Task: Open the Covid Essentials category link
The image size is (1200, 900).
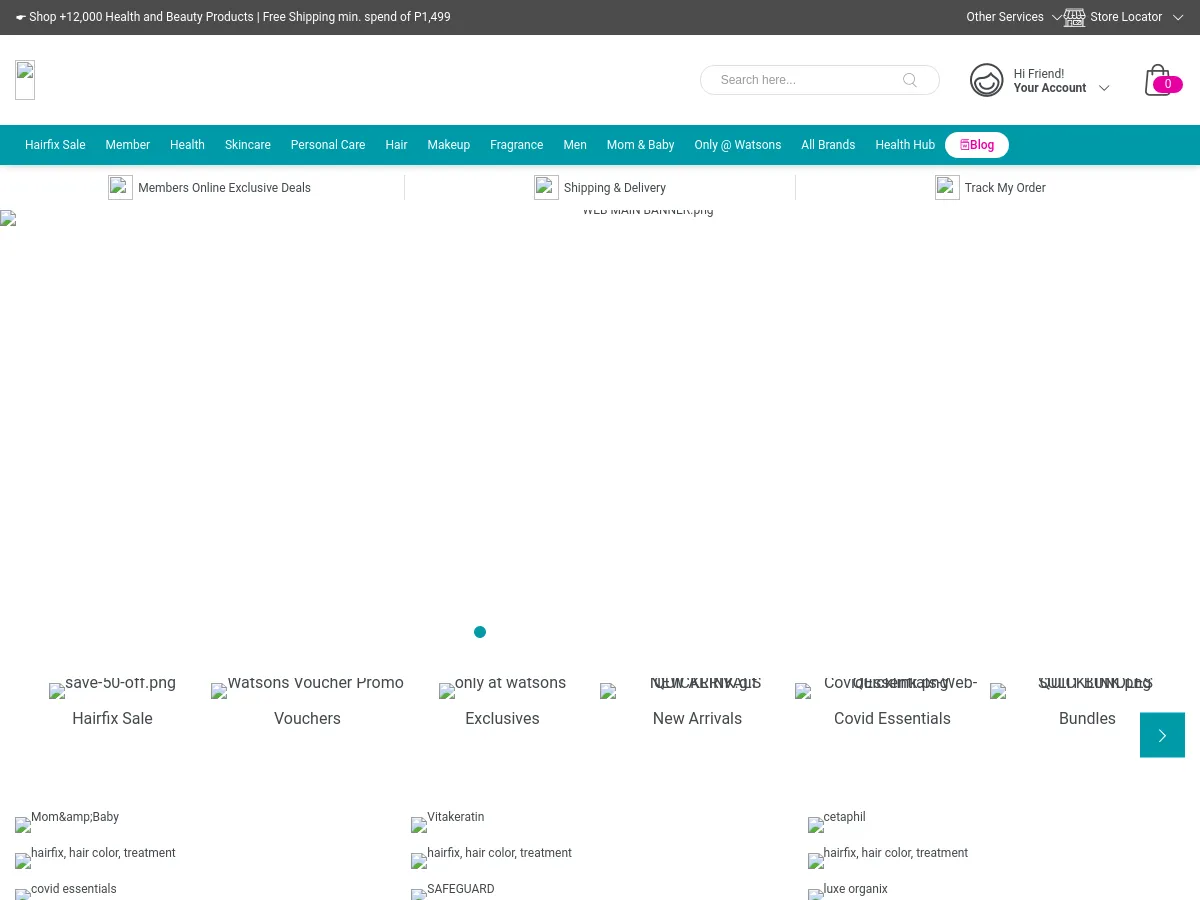Action: (x=892, y=718)
